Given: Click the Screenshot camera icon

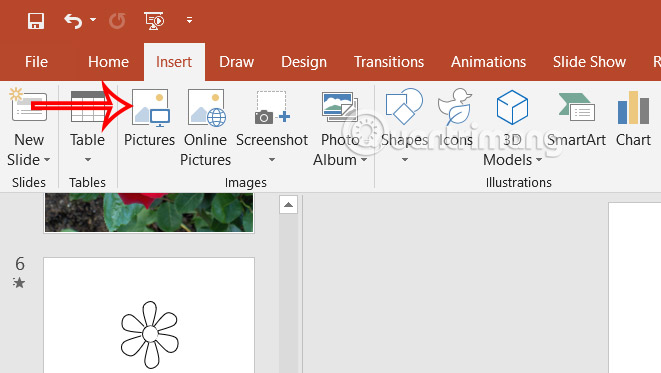Looking at the screenshot, I should [x=272, y=108].
